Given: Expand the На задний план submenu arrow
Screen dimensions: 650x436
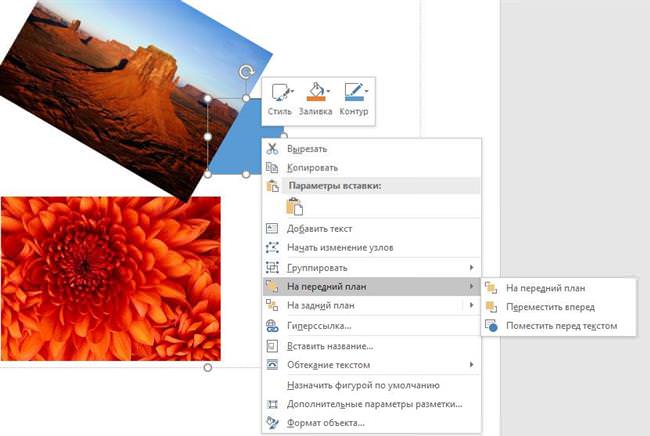Looking at the screenshot, I should click(x=471, y=305).
